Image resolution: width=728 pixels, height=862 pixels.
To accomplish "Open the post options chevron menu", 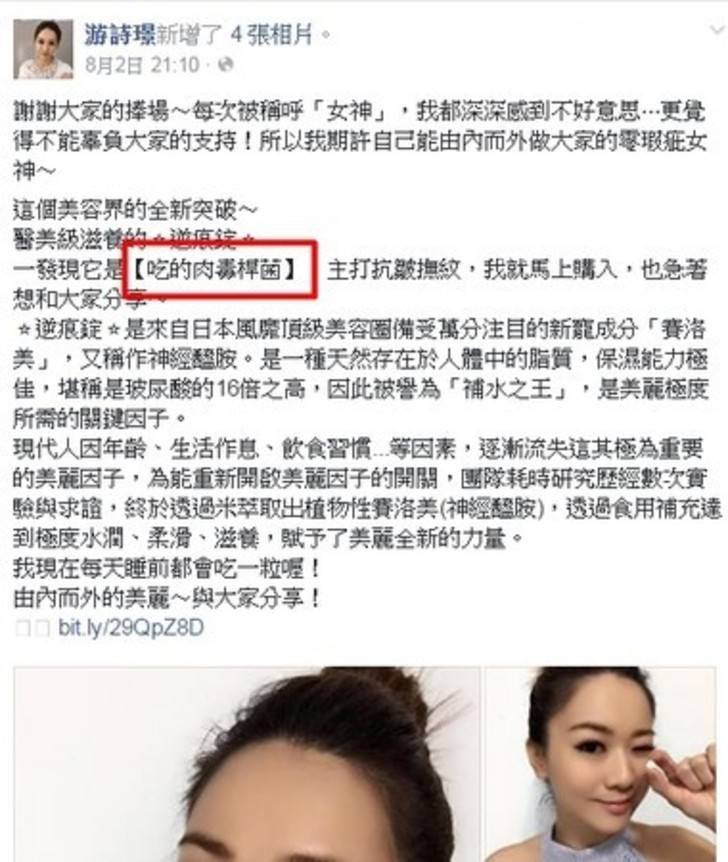I will (717, 30).
